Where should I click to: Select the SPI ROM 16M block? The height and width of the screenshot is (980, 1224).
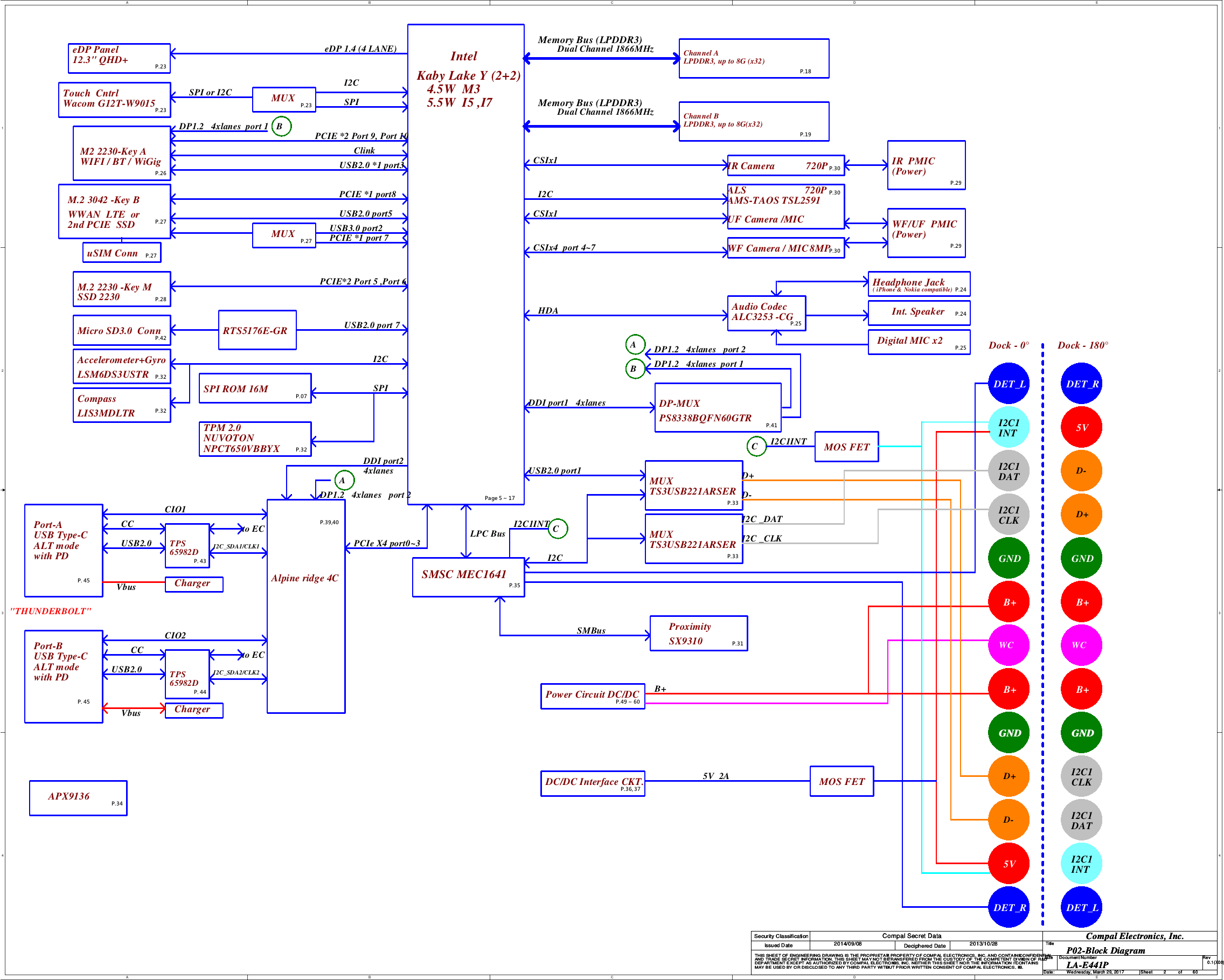coord(255,388)
